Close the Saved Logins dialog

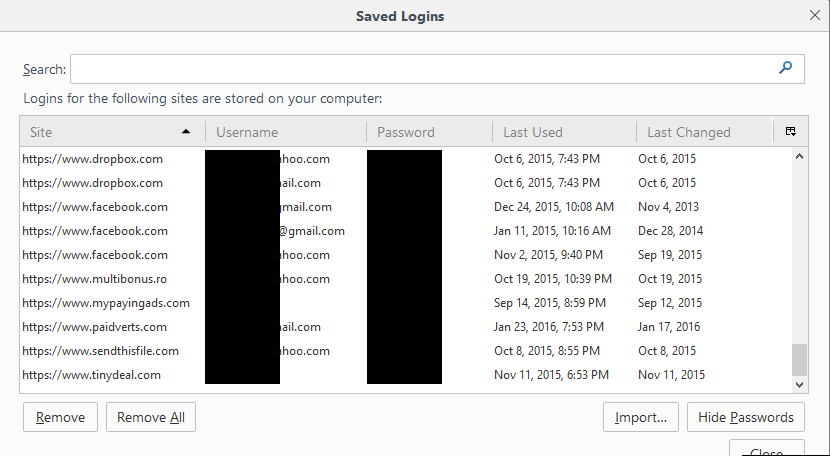pyautogui.click(x=815, y=15)
